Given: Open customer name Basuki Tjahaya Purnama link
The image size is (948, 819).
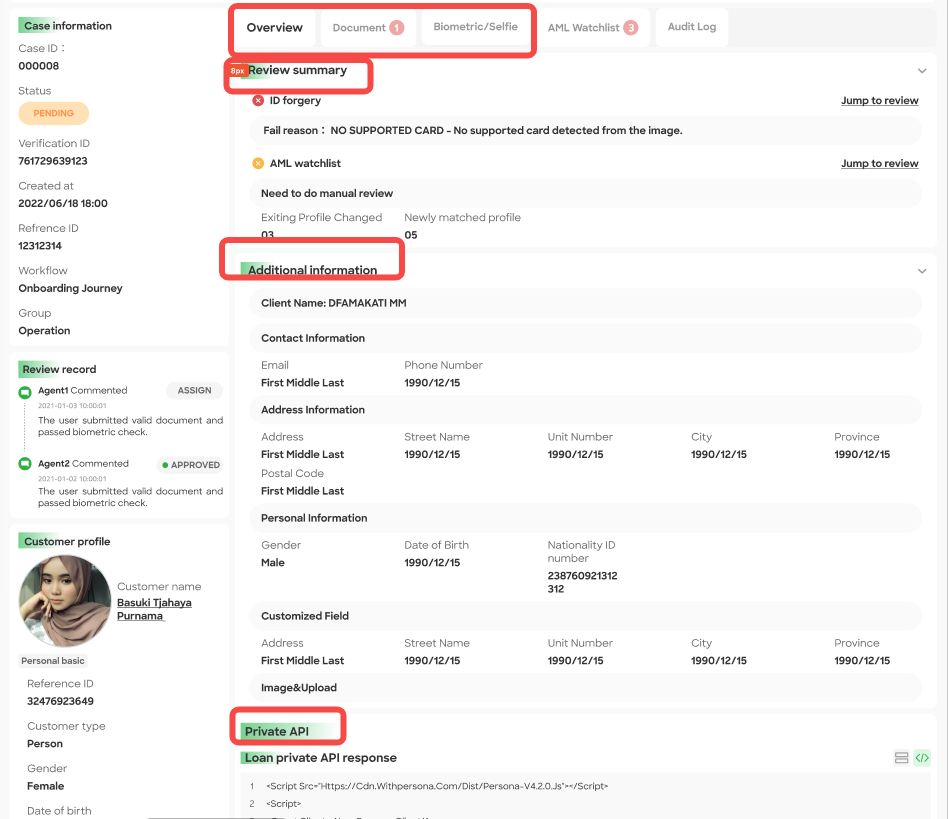Looking at the screenshot, I should (154, 609).
